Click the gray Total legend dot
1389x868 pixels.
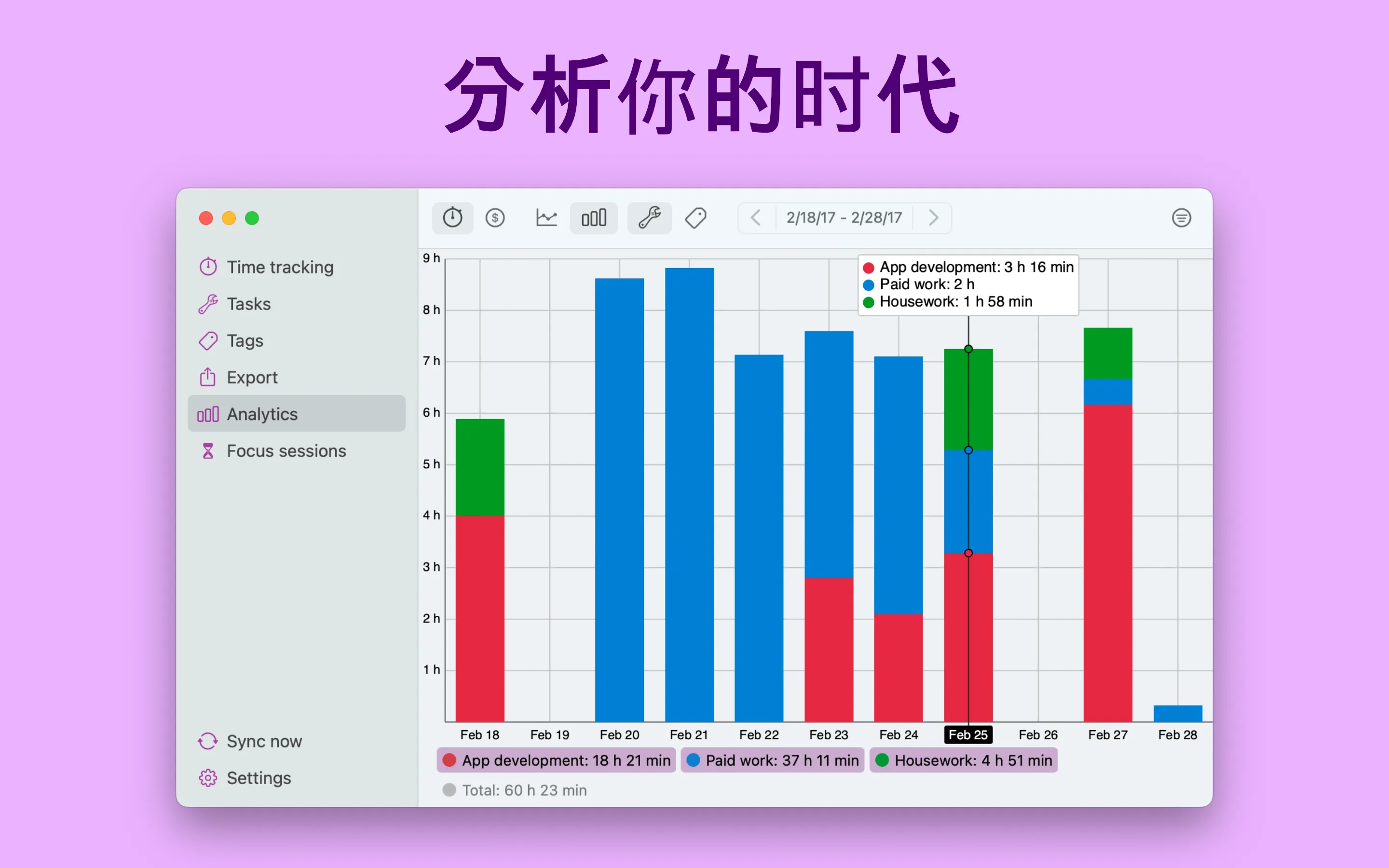point(449,790)
